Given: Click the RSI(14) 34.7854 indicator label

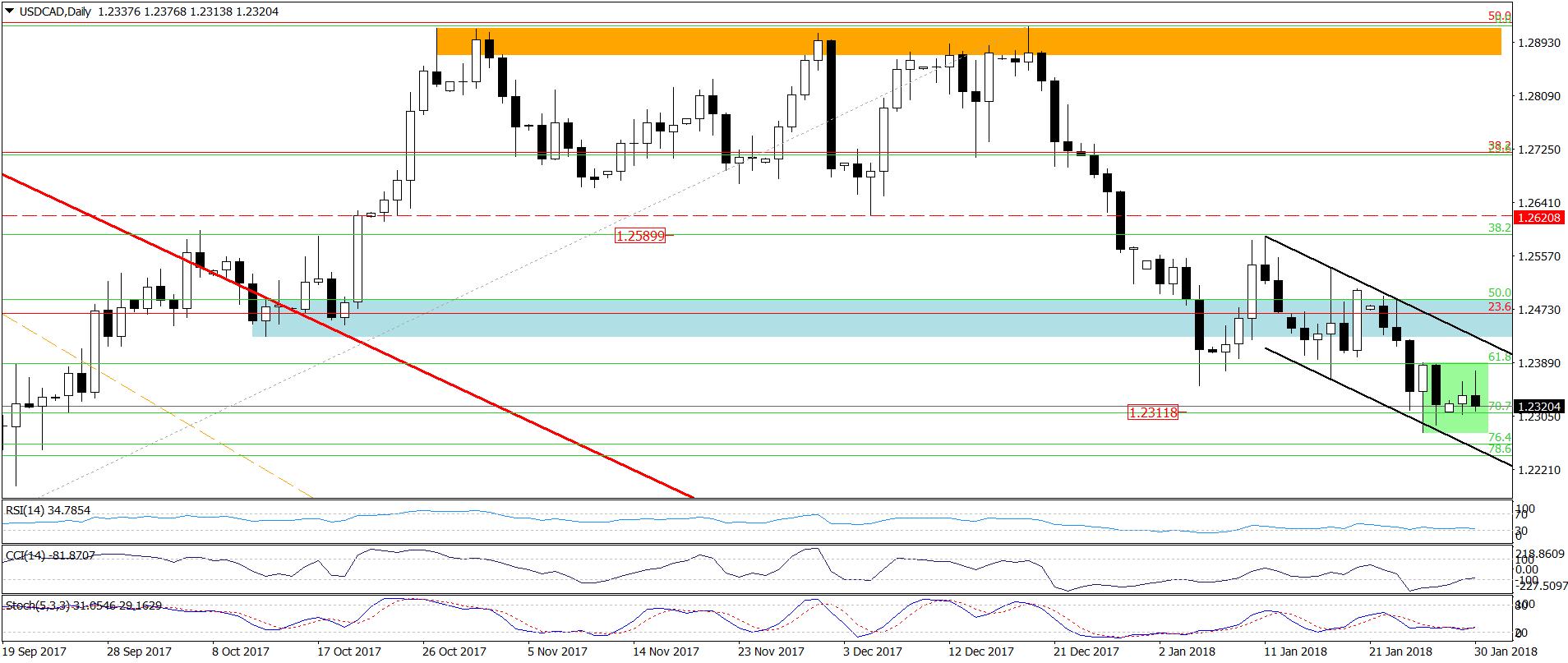Looking at the screenshot, I should 48,510.
